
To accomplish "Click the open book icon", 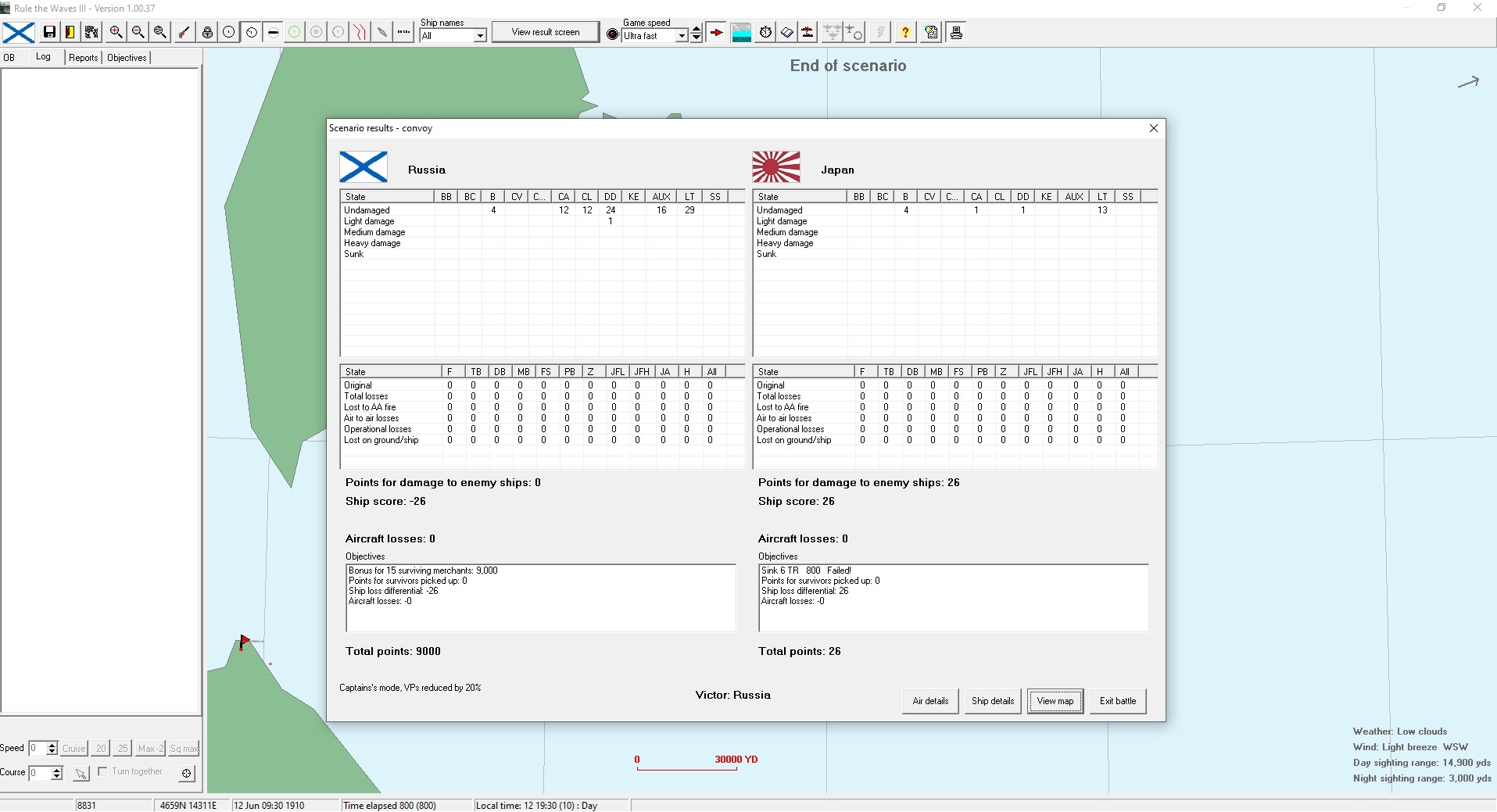I will [787, 32].
